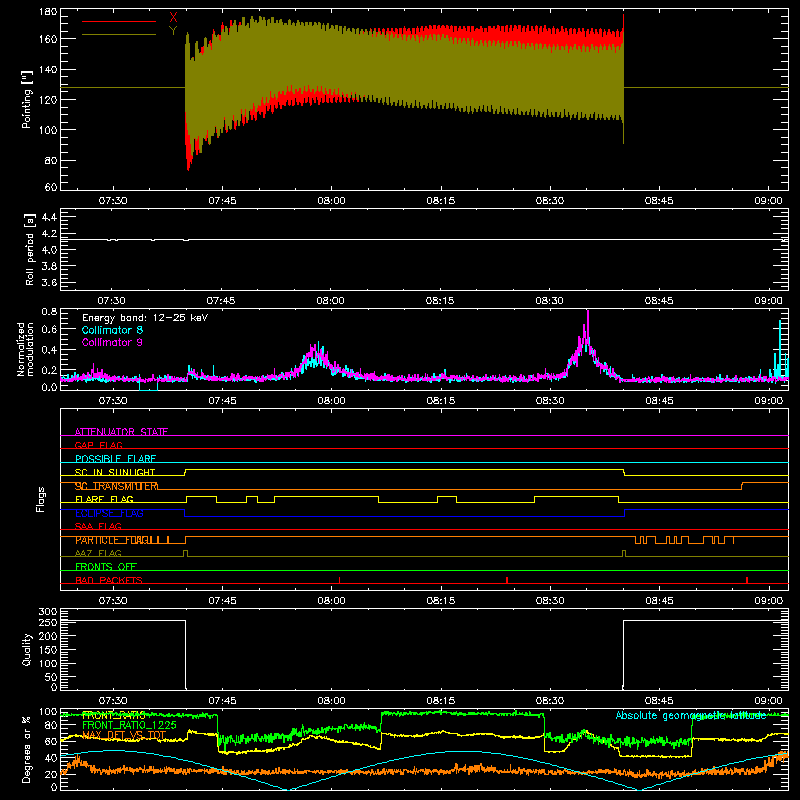
Task: Click the magenta 'Collimator 9' legend entry
Action: tap(112, 342)
